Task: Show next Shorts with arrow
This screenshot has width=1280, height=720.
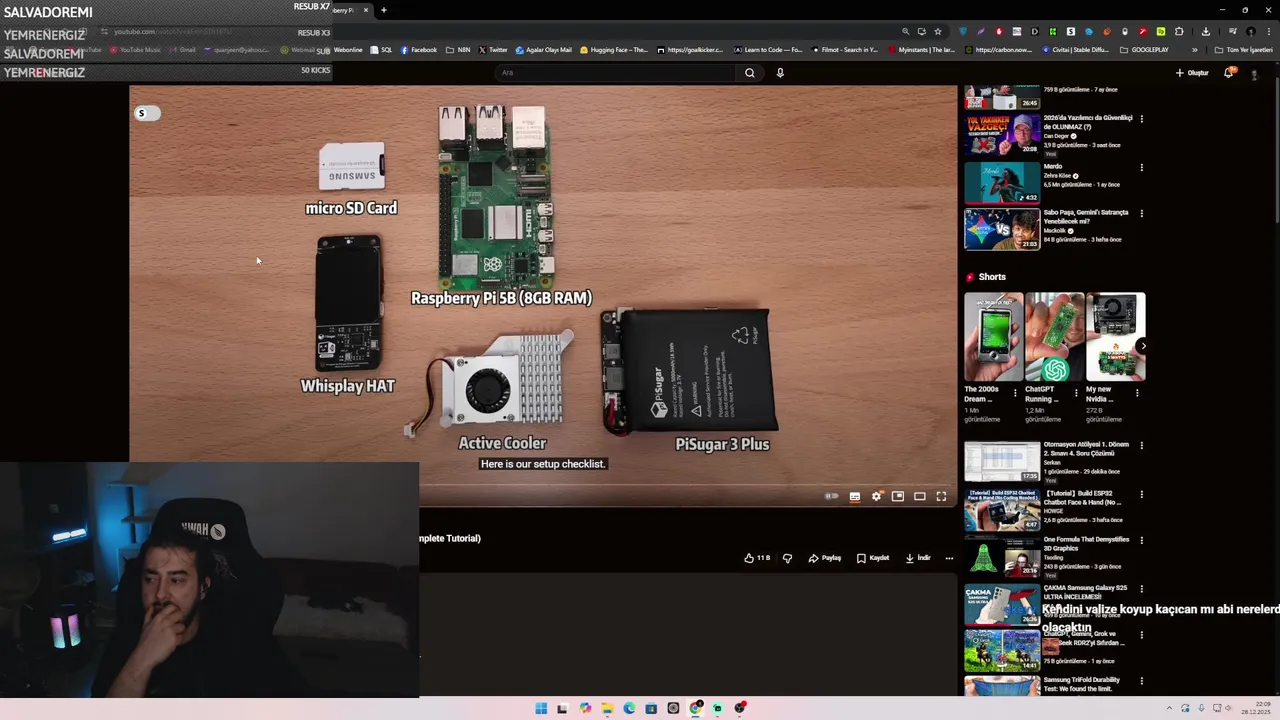Action: click(x=1143, y=346)
